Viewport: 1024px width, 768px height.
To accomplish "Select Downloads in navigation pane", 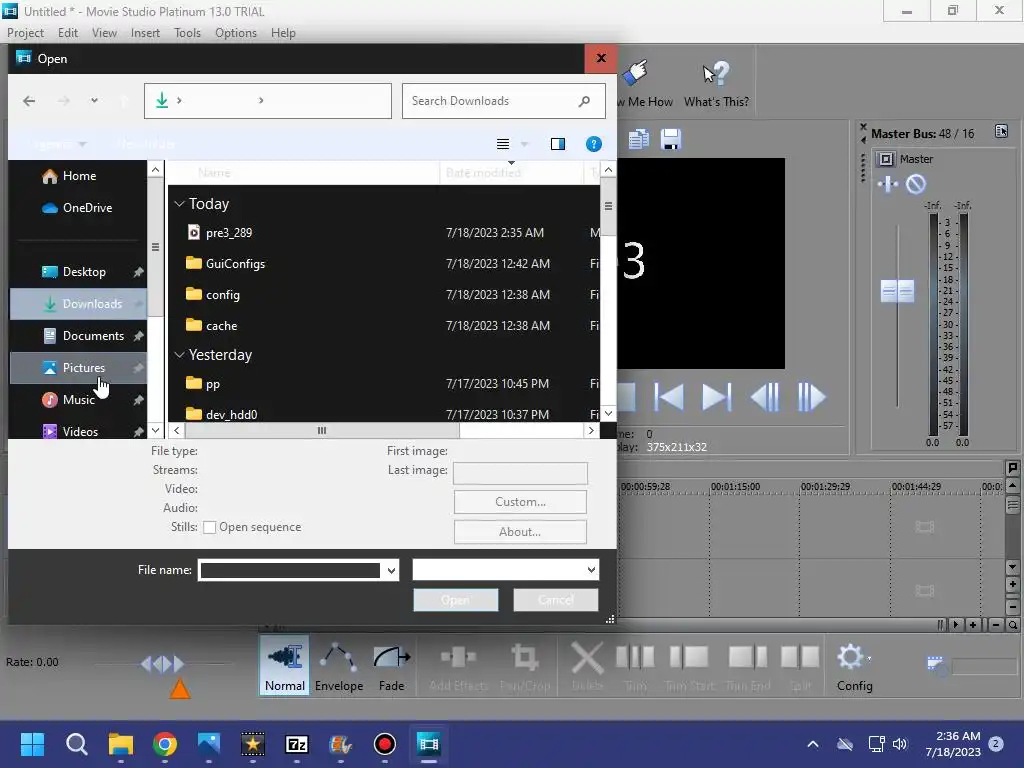I will pyautogui.click(x=77, y=304).
